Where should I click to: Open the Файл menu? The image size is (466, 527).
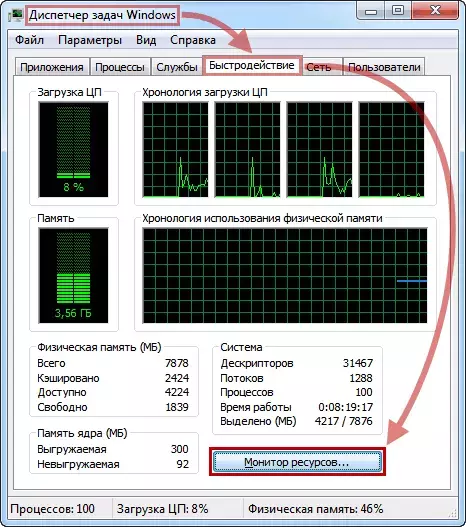tap(29, 40)
